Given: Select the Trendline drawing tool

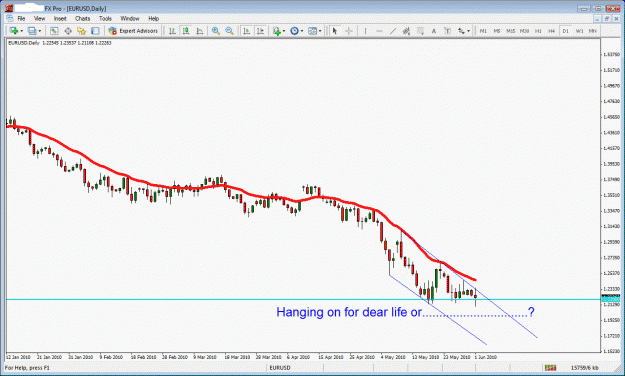Looking at the screenshot, I should click(393, 31).
